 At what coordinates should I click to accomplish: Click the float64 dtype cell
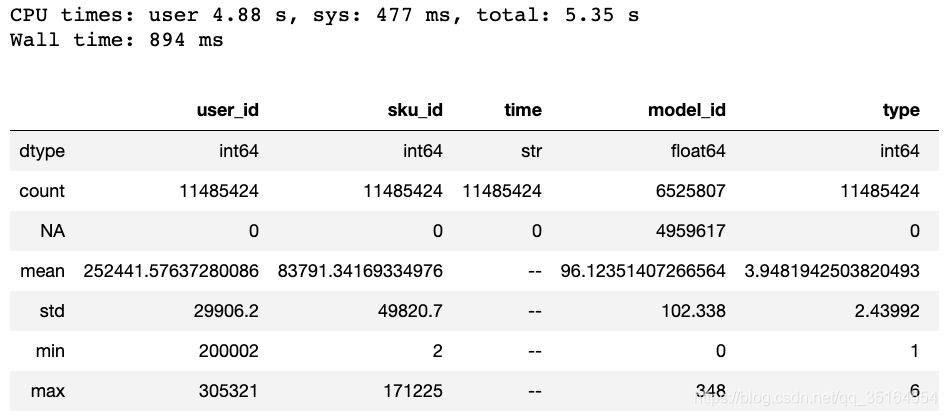tap(697, 150)
